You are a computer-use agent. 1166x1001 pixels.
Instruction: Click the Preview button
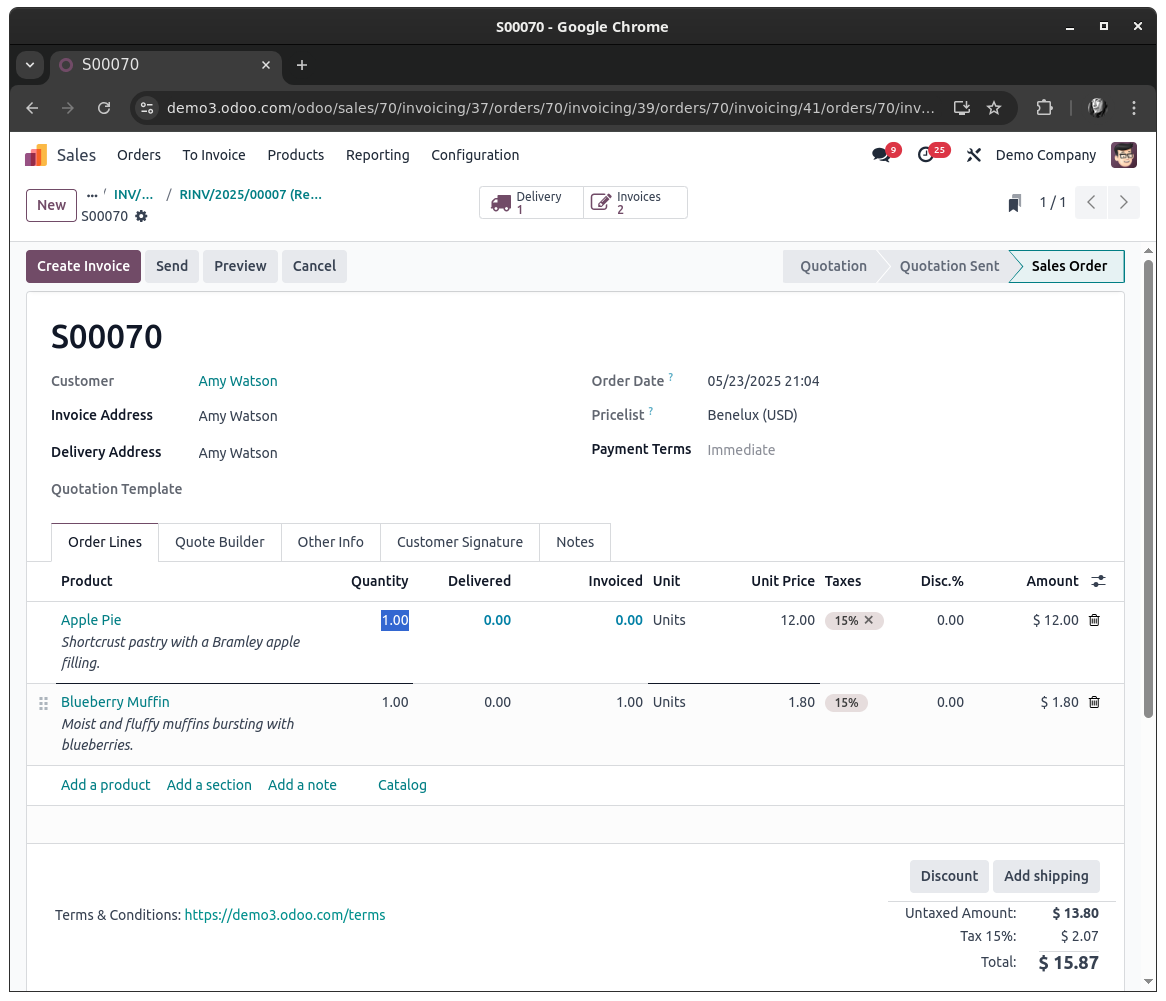point(240,266)
